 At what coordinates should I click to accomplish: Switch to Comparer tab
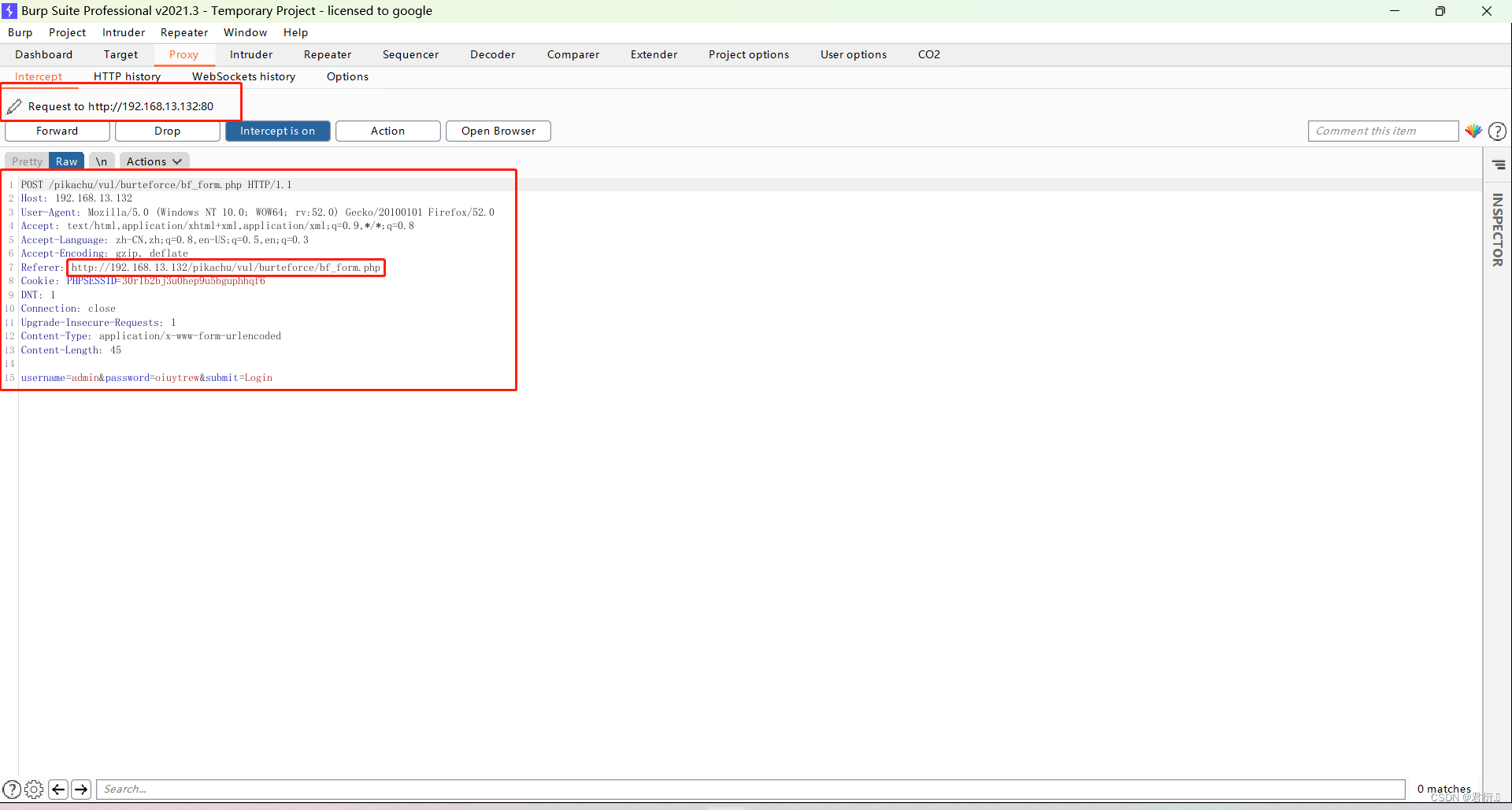pos(574,54)
